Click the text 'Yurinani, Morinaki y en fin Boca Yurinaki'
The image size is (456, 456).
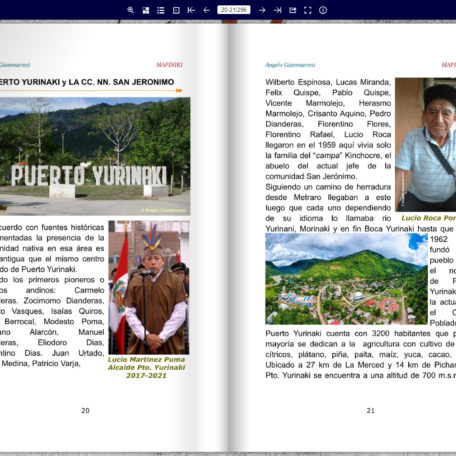[340, 229]
